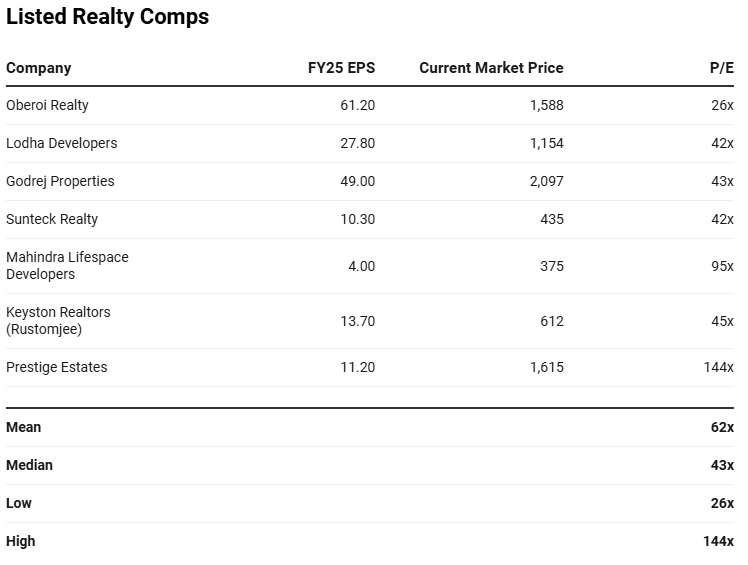Click the Mean P/E value 62x

tap(722, 427)
